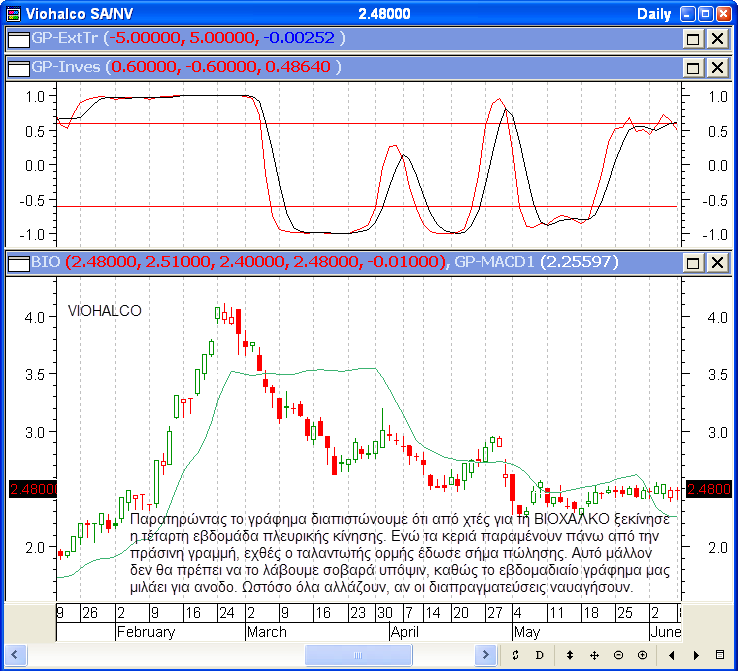
Task: Click the GP-MACD1 indicator label
Action: (x=494, y=261)
